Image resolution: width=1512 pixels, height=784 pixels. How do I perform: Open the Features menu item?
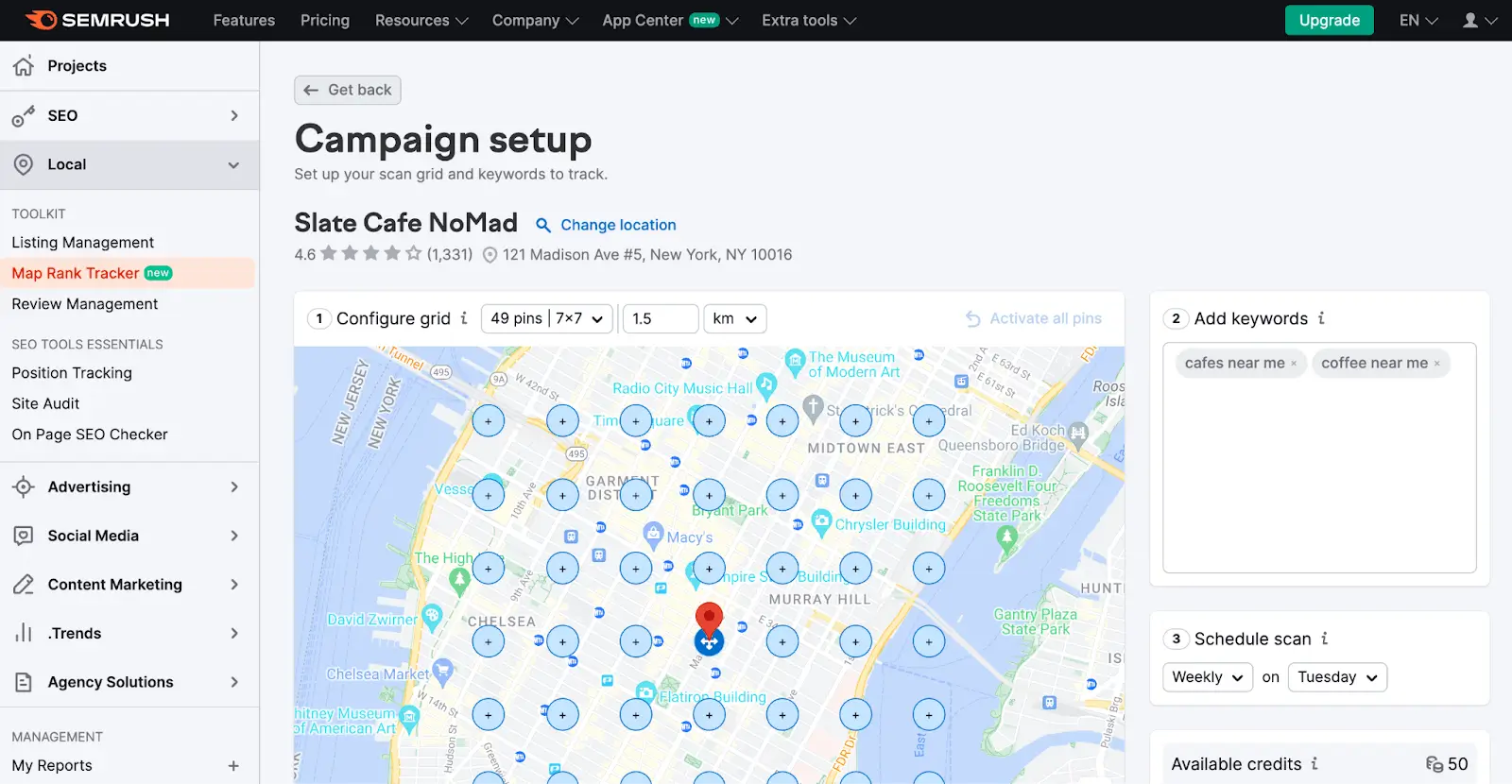(244, 20)
